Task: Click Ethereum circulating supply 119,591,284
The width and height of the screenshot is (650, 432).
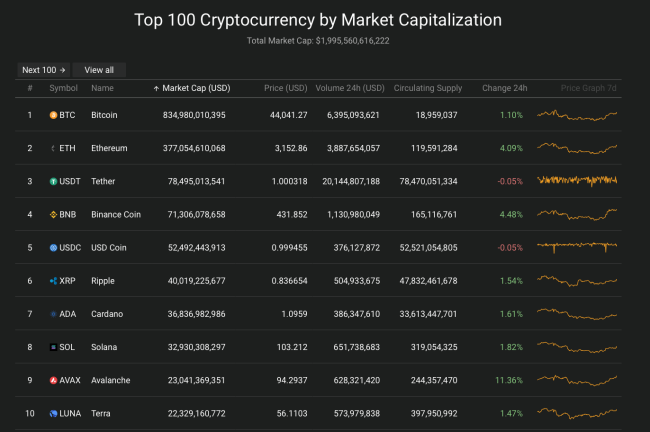Action: coord(434,148)
